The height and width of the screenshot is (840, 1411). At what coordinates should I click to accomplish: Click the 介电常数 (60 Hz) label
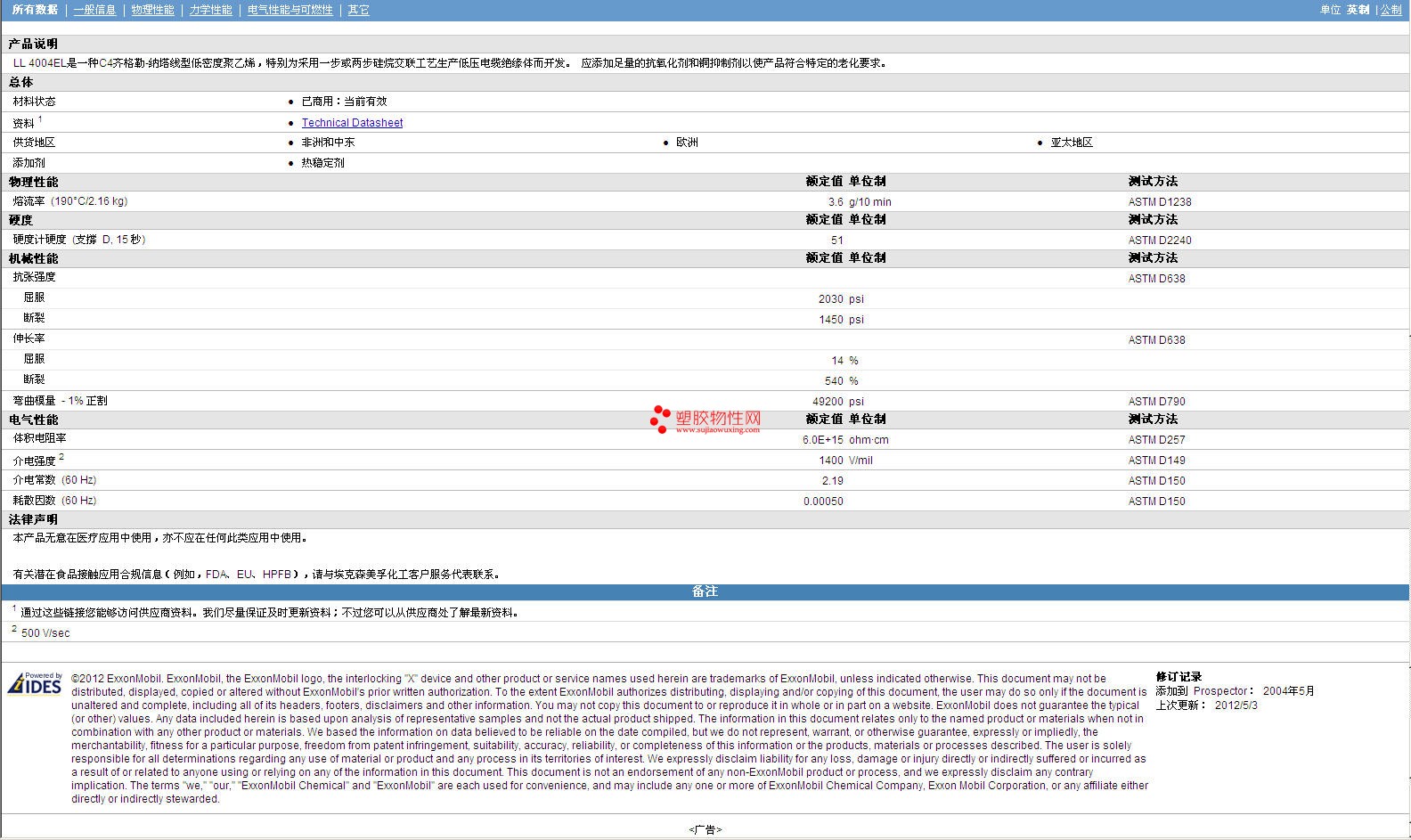point(54,480)
